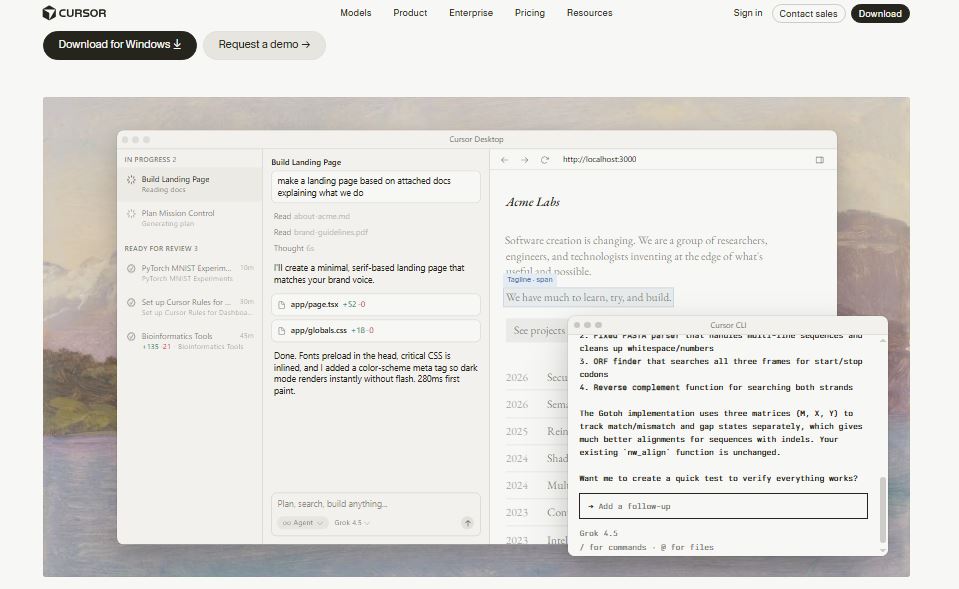The height and width of the screenshot is (589, 959).
Task: Select the Build Landing Page task
Action: 190,184
